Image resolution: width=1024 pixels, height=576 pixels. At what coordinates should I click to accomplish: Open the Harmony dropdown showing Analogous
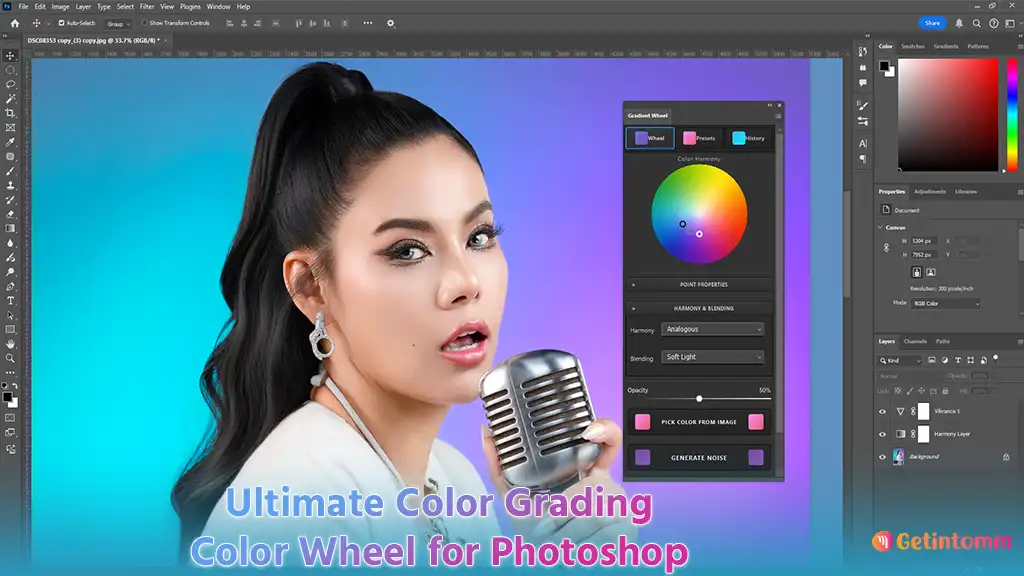(712, 329)
